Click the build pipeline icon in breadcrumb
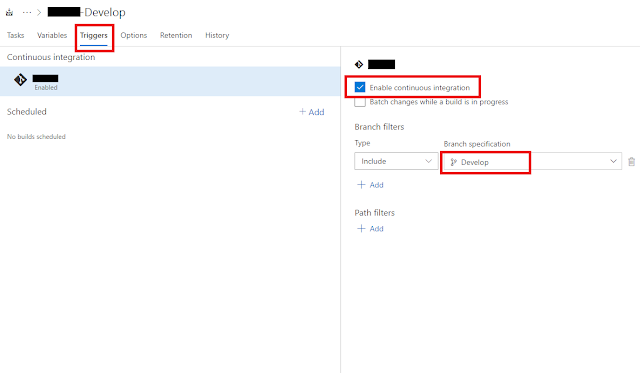Viewport: 640px width, 373px height. click(9, 13)
